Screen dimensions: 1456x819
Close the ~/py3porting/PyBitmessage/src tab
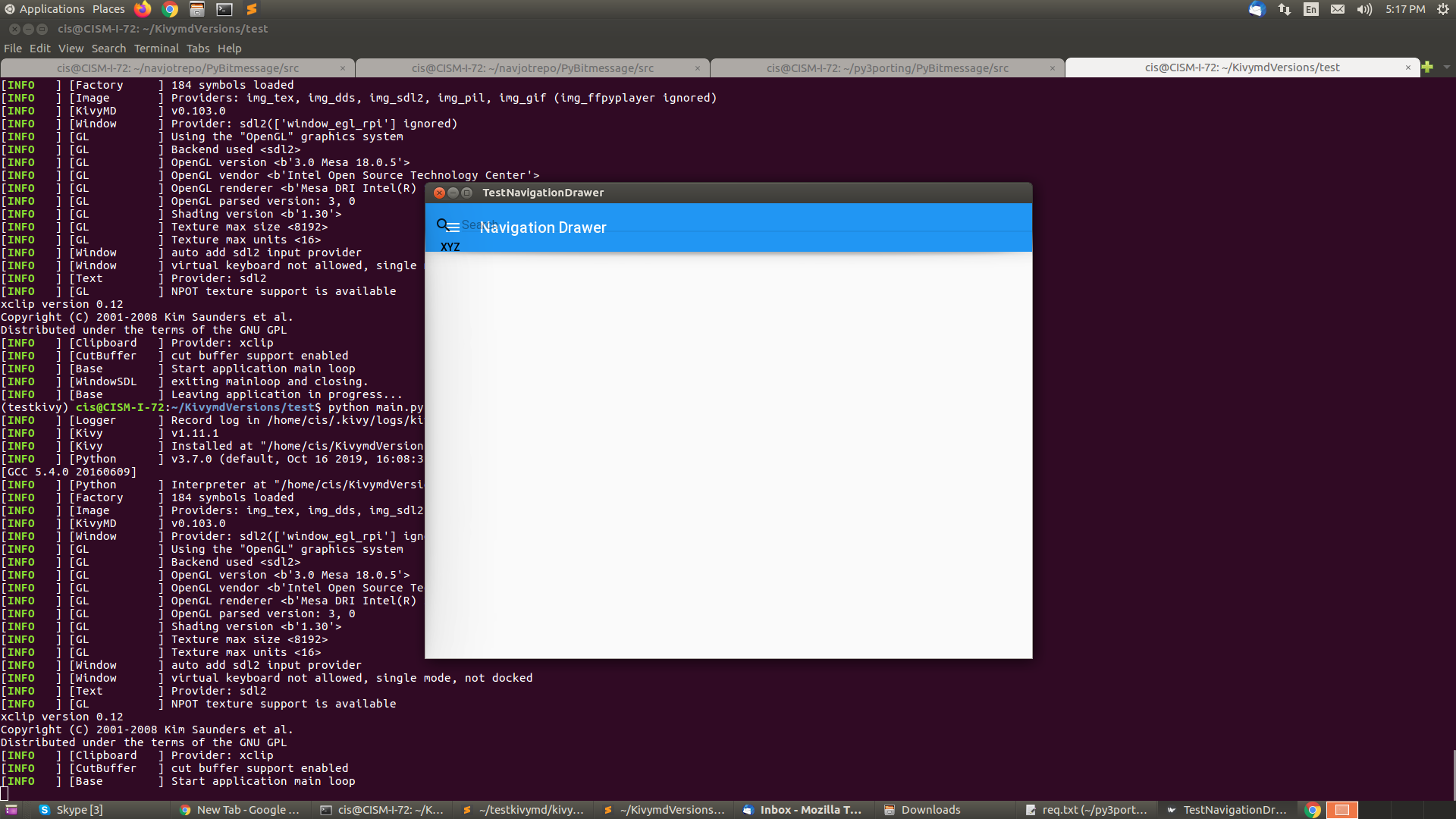point(1053,67)
